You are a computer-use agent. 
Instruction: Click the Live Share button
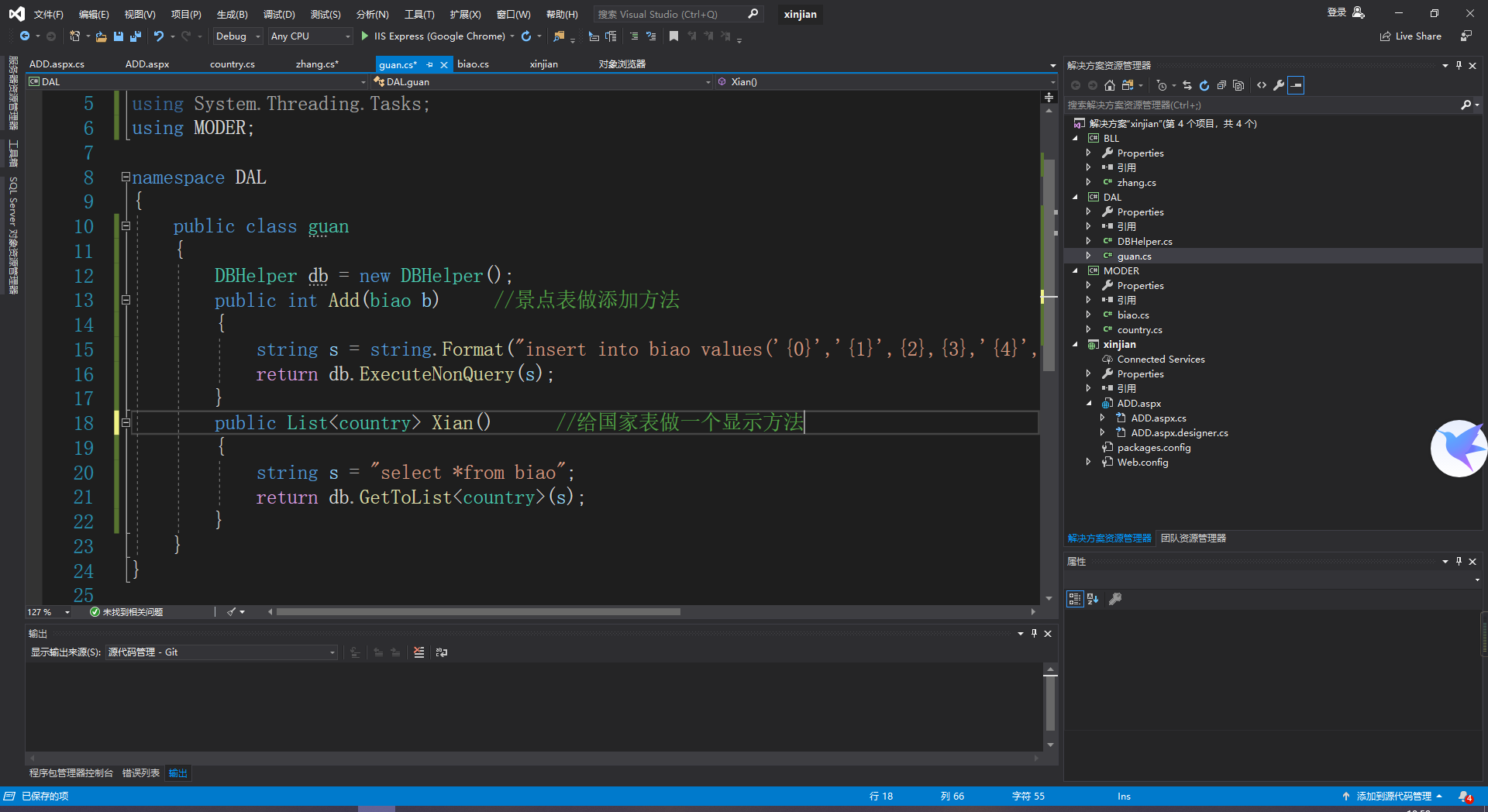pos(1410,36)
